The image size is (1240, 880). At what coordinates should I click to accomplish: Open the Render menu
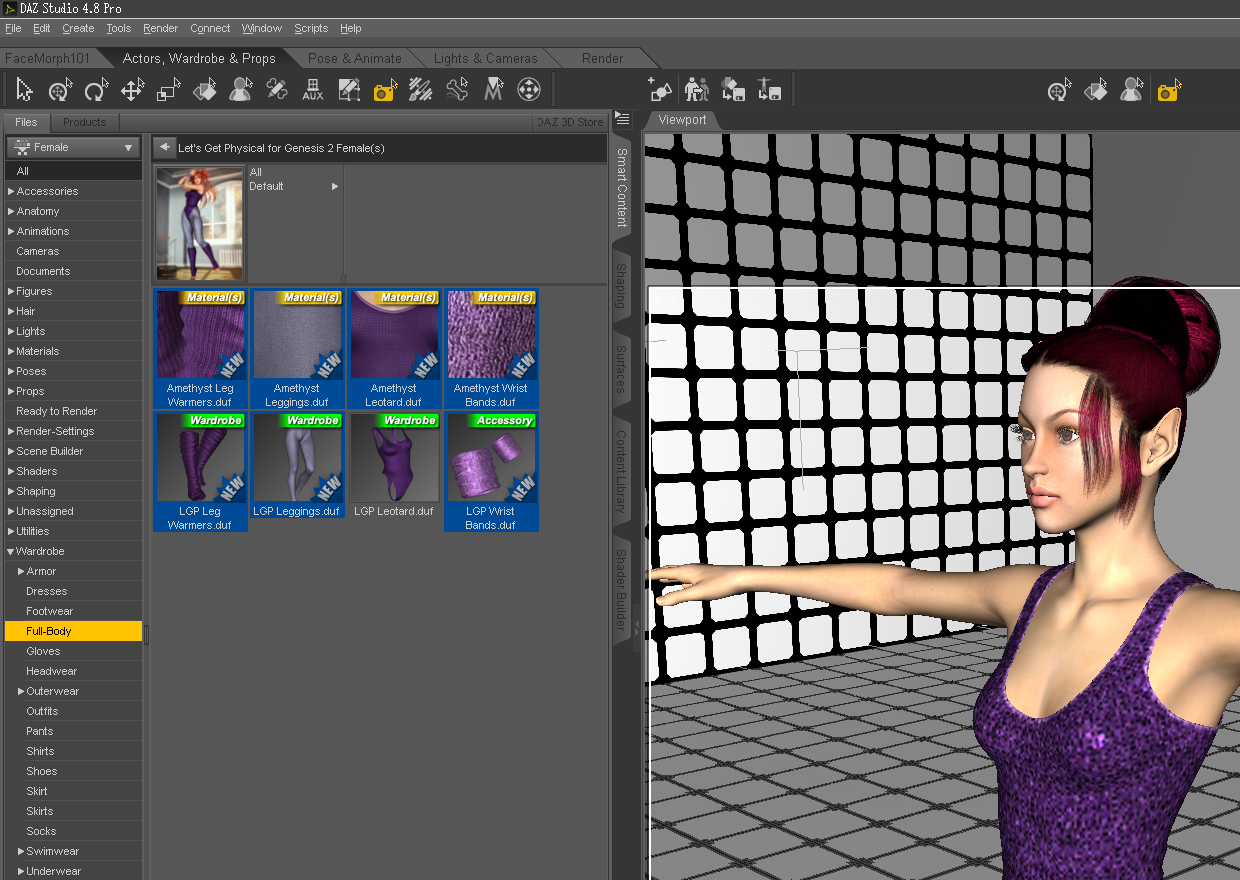click(160, 28)
